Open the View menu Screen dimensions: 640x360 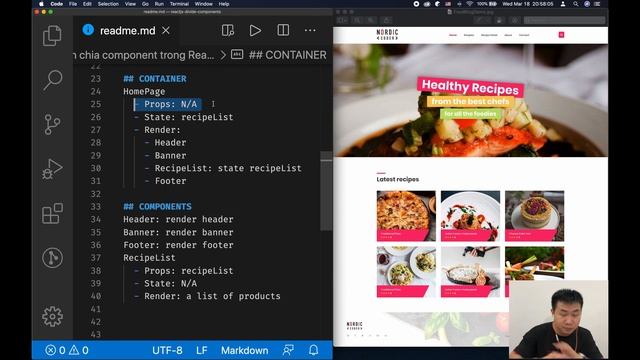click(x=130, y=4)
